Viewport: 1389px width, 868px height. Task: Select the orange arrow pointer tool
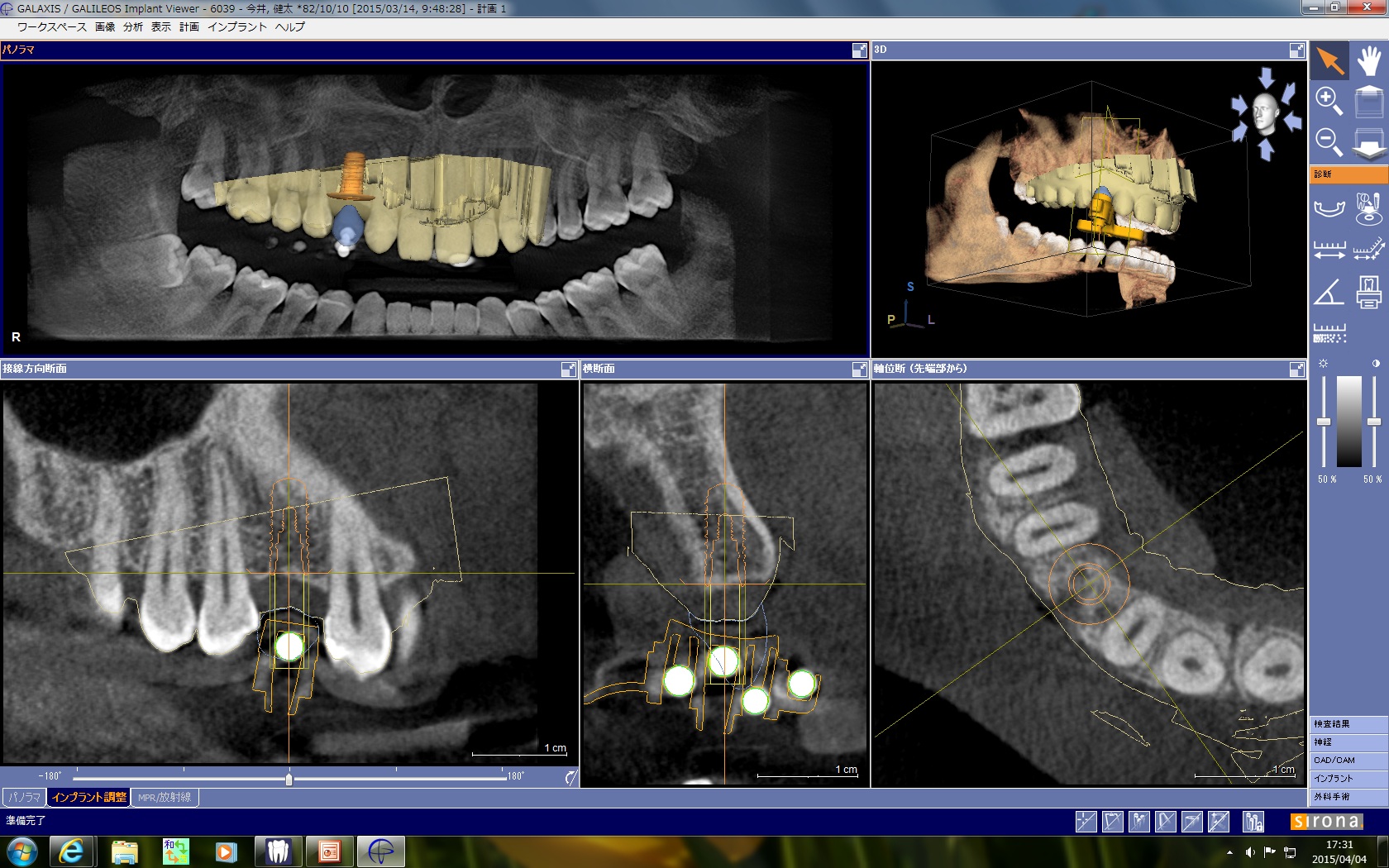coord(1329,61)
